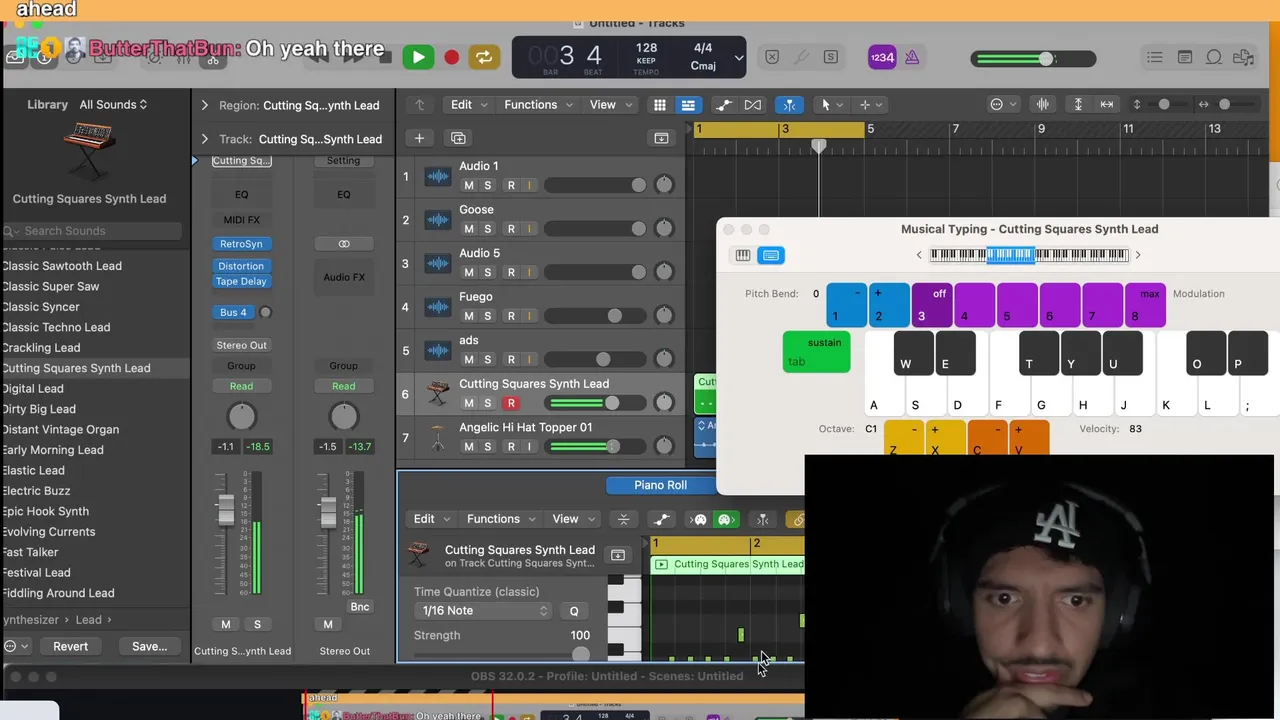1280x720 pixels.
Task: Open the Piano Roll Edit menu
Action: coord(430,519)
